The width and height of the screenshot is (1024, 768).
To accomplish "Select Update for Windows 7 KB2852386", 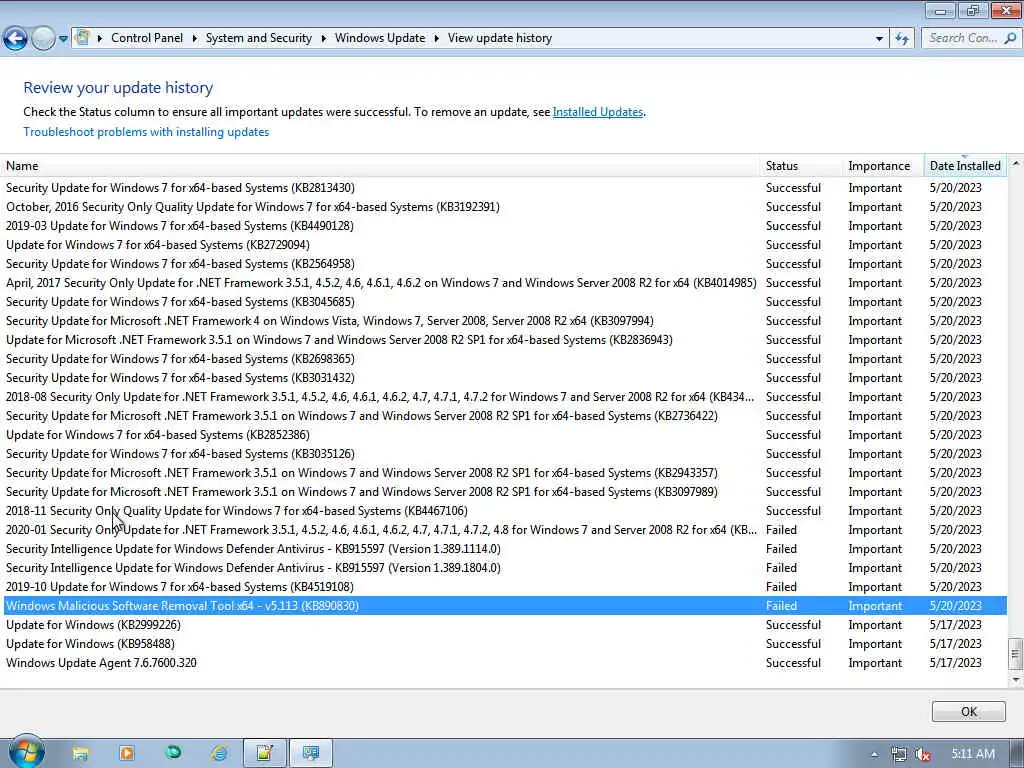I will pyautogui.click(x=505, y=434).
